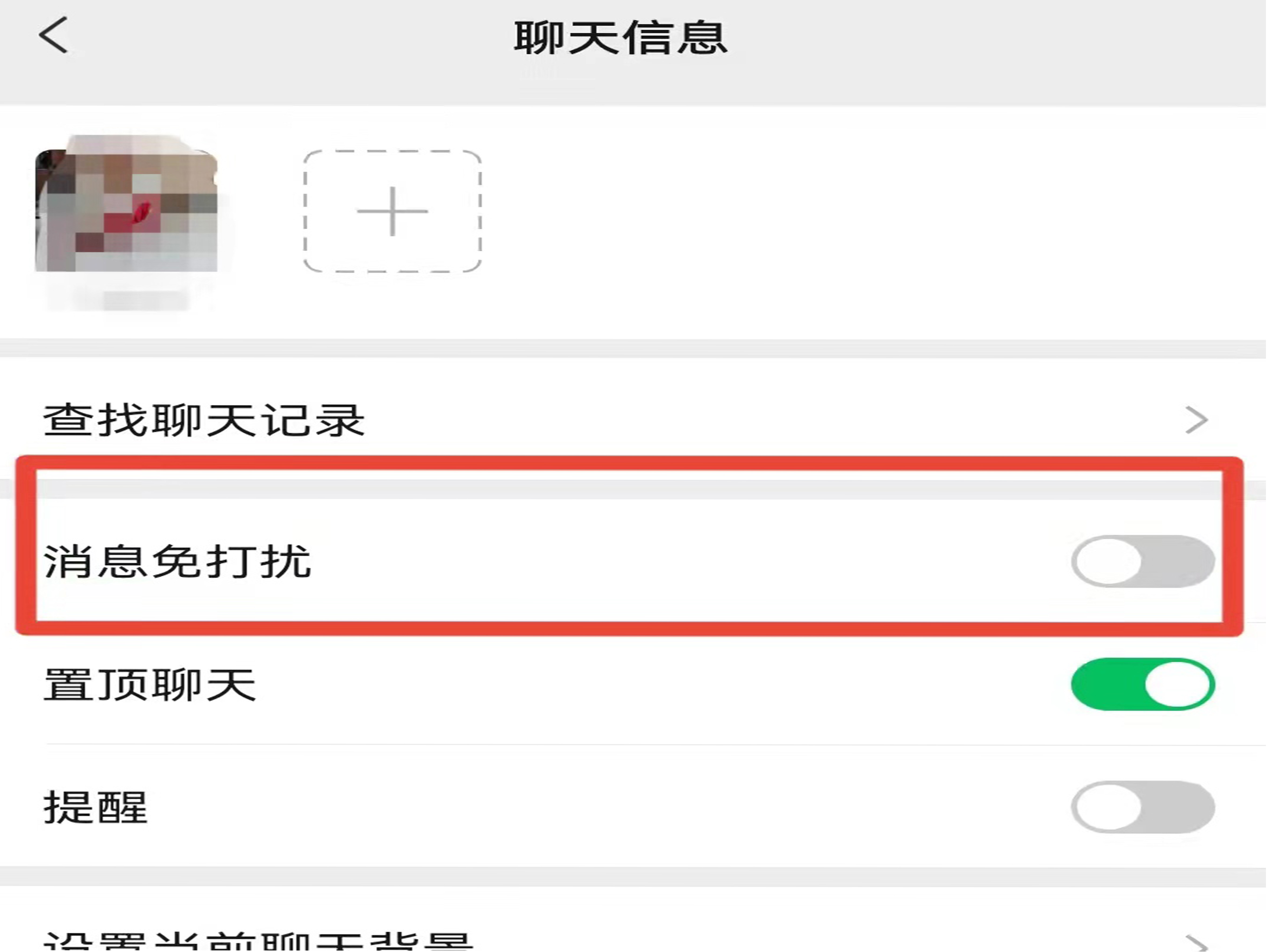Image resolution: width=1270 pixels, height=952 pixels.
Task: Tap the 提醒 label text
Action: click(x=95, y=807)
